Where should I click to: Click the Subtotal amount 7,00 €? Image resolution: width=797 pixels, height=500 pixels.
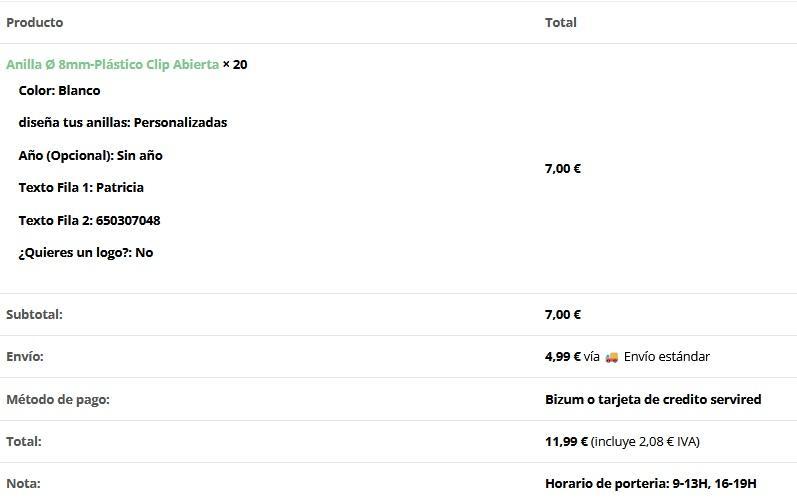[x=563, y=315]
